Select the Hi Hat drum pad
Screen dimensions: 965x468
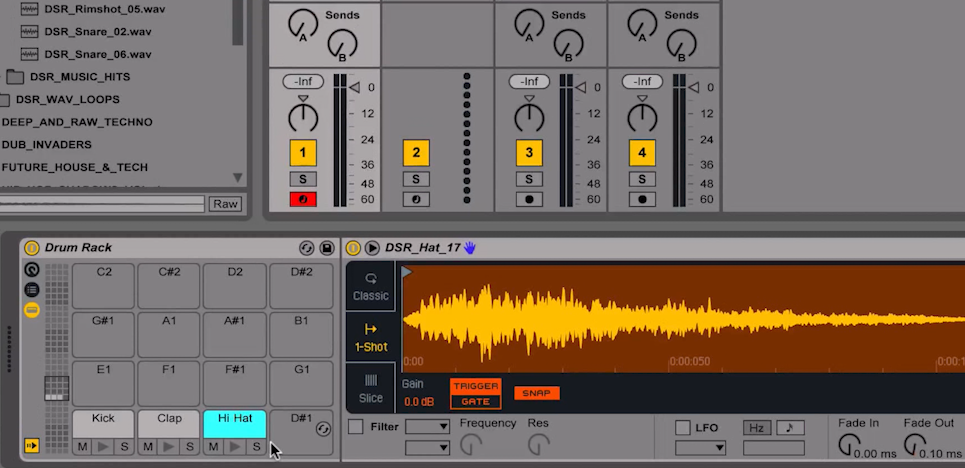235,421
